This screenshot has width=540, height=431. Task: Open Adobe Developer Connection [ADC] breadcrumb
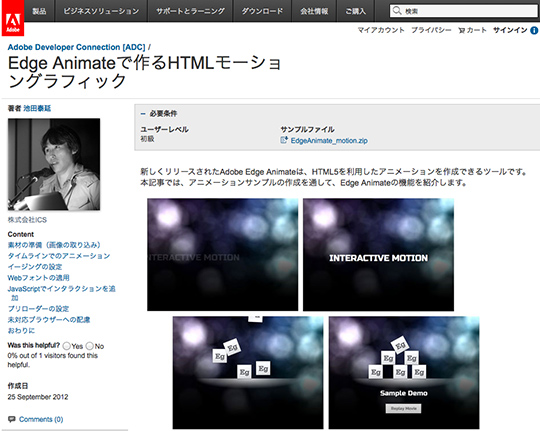[x=76, y=47]
